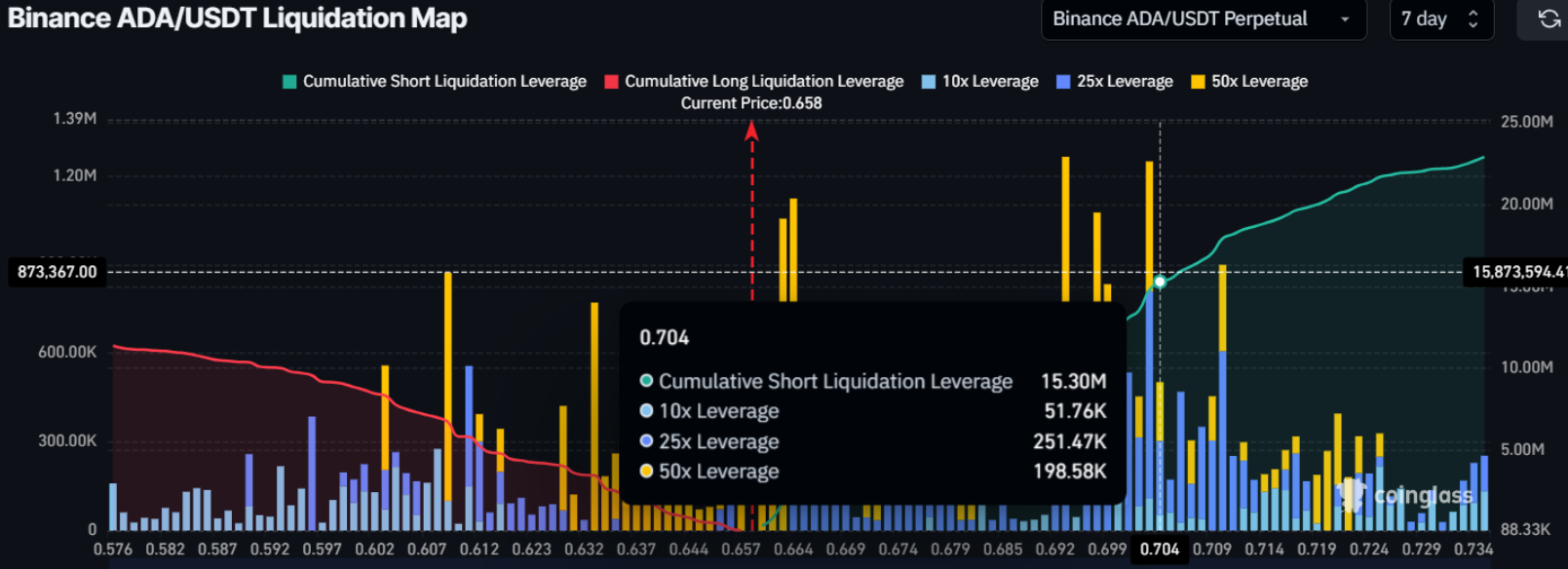
Task: Click the Binance ADA/USDT Liquidation Map title
Action: tap(238, 19)
